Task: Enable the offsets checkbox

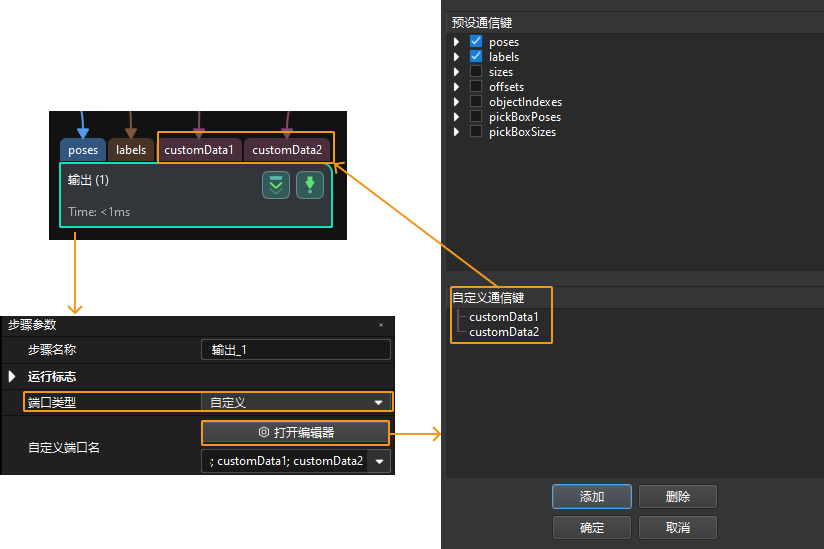Action: (x=476, y=86)
